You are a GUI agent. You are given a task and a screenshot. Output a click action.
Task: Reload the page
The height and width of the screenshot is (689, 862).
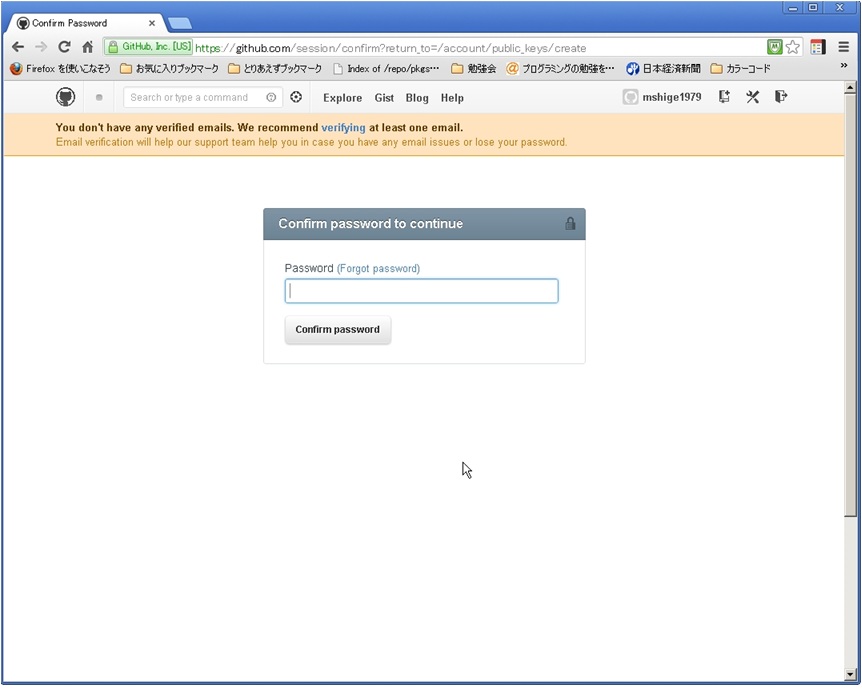click(64, 47)
